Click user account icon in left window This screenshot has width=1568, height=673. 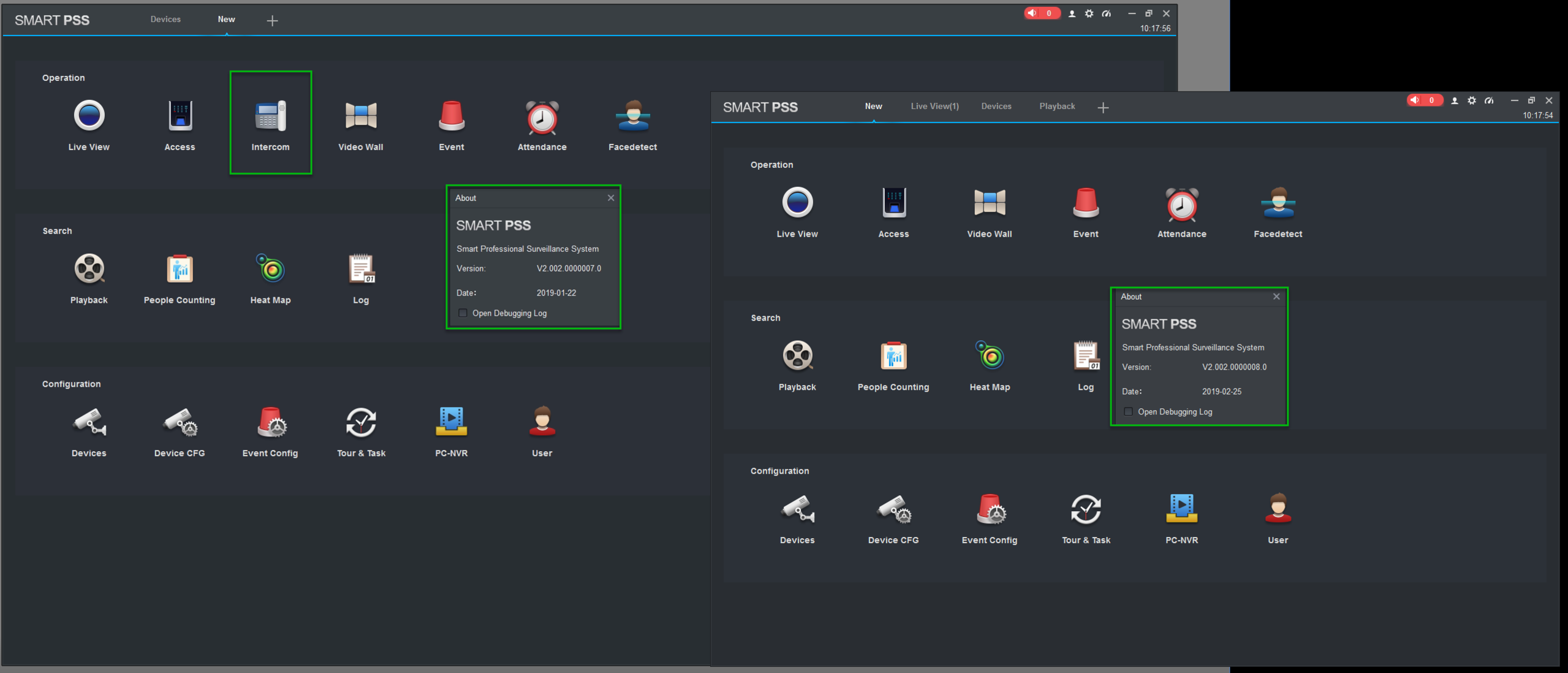1072,13
